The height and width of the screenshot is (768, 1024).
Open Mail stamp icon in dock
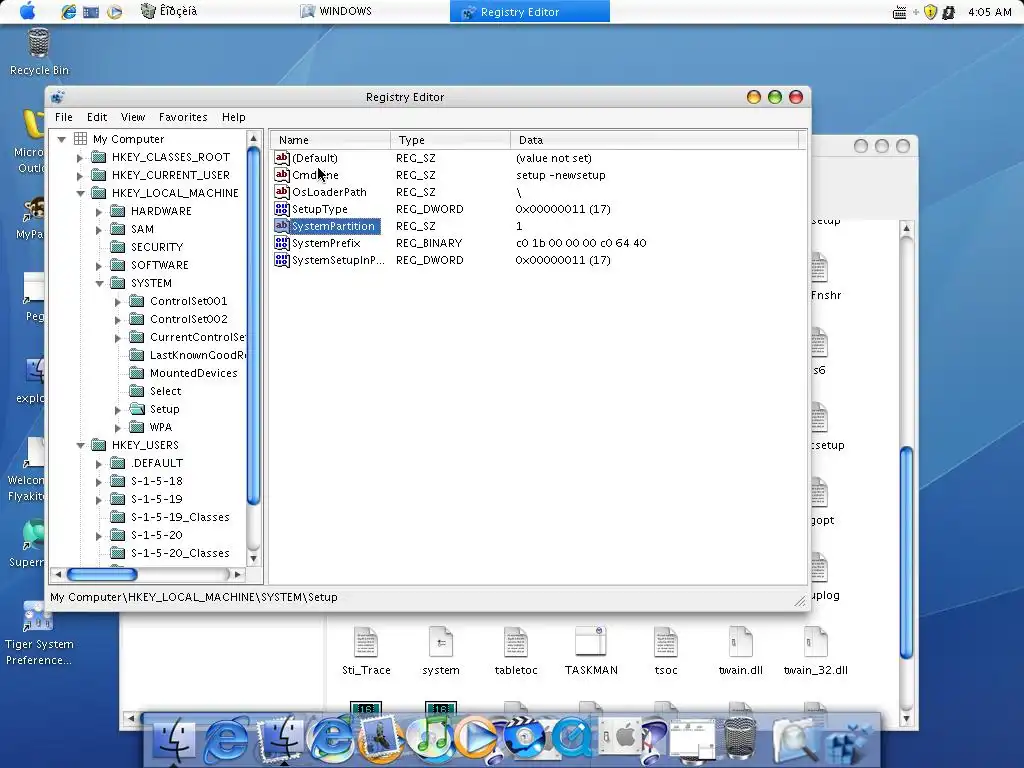380,739
